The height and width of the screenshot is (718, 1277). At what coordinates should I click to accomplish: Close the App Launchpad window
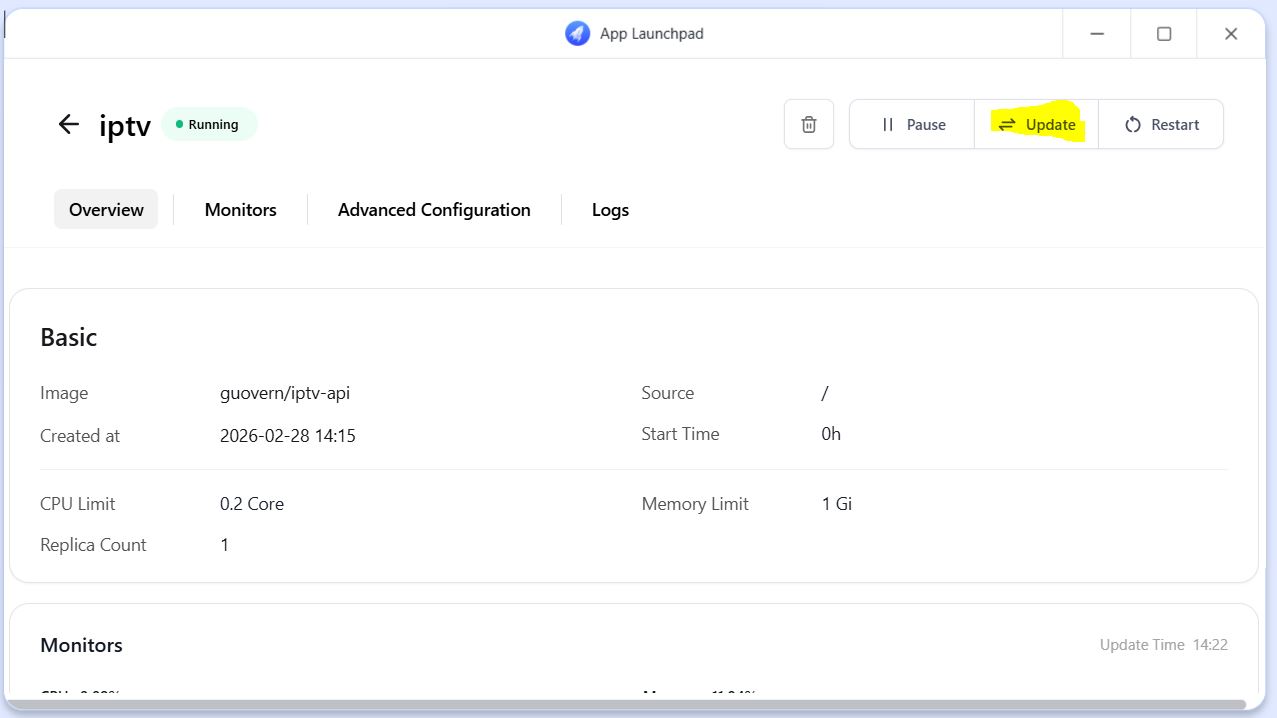coord(1231,34)
